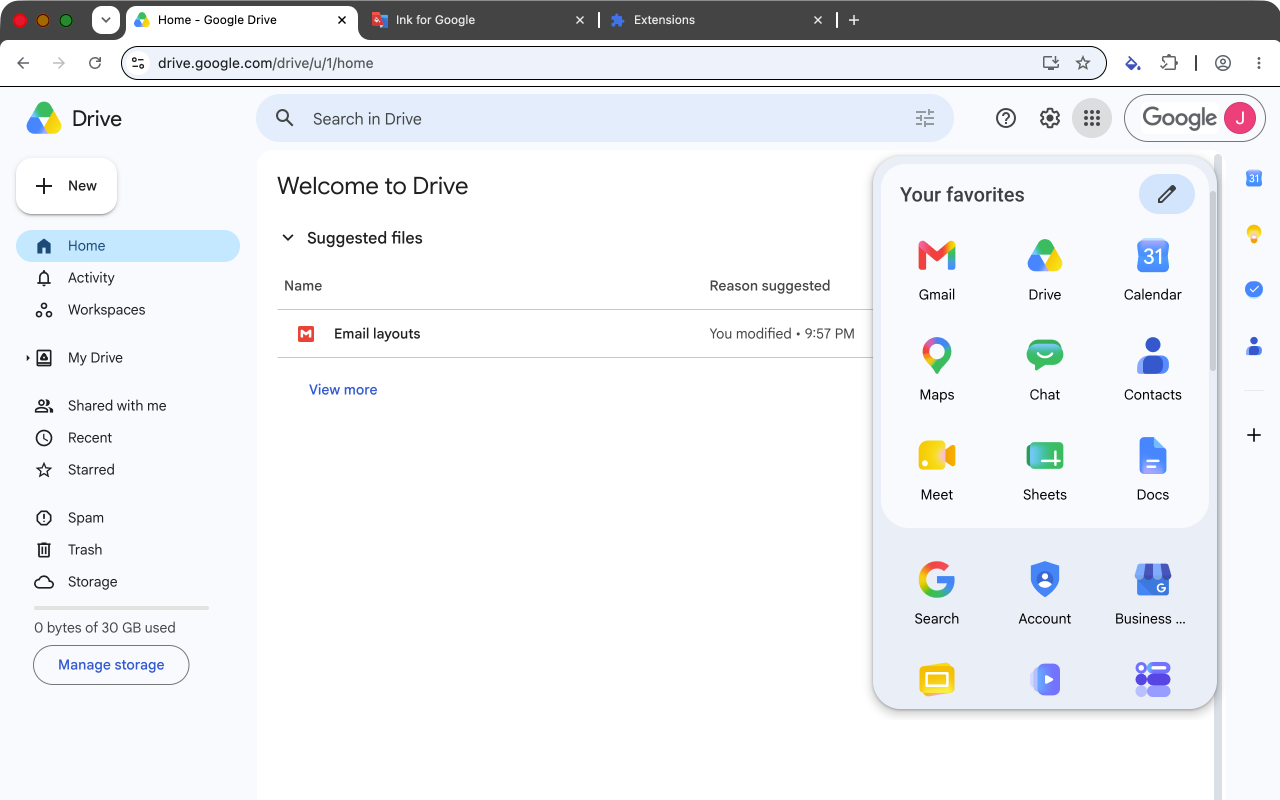Open My Drive in the sidebar
Viewport: 1280px width, 800px height.
tap(95, 358)
